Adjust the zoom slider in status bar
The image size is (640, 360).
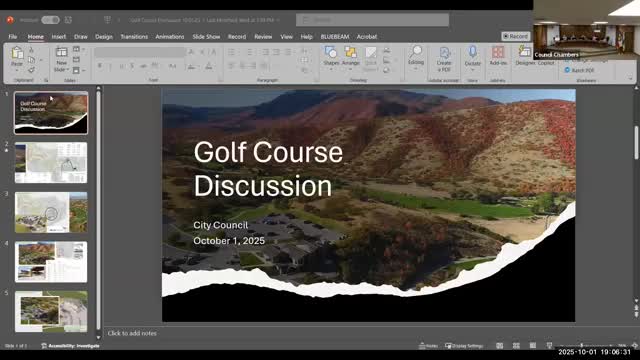pyautogui.click(x=586, y=346)
